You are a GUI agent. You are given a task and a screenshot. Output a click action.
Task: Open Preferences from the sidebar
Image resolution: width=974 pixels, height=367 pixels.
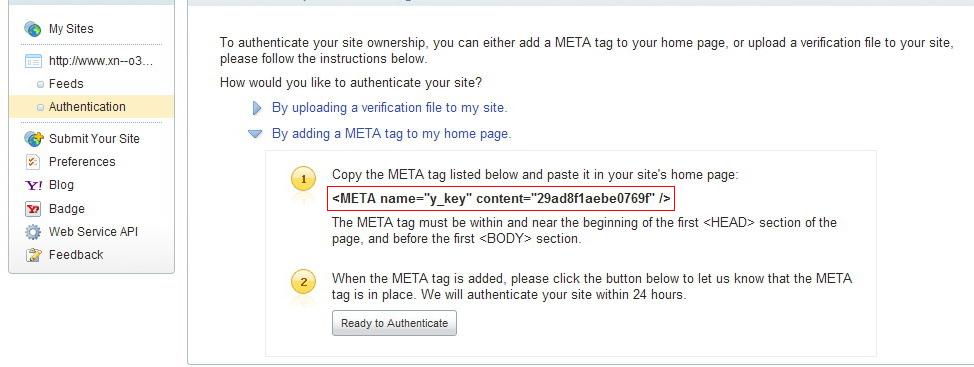[x=82, y=161]
